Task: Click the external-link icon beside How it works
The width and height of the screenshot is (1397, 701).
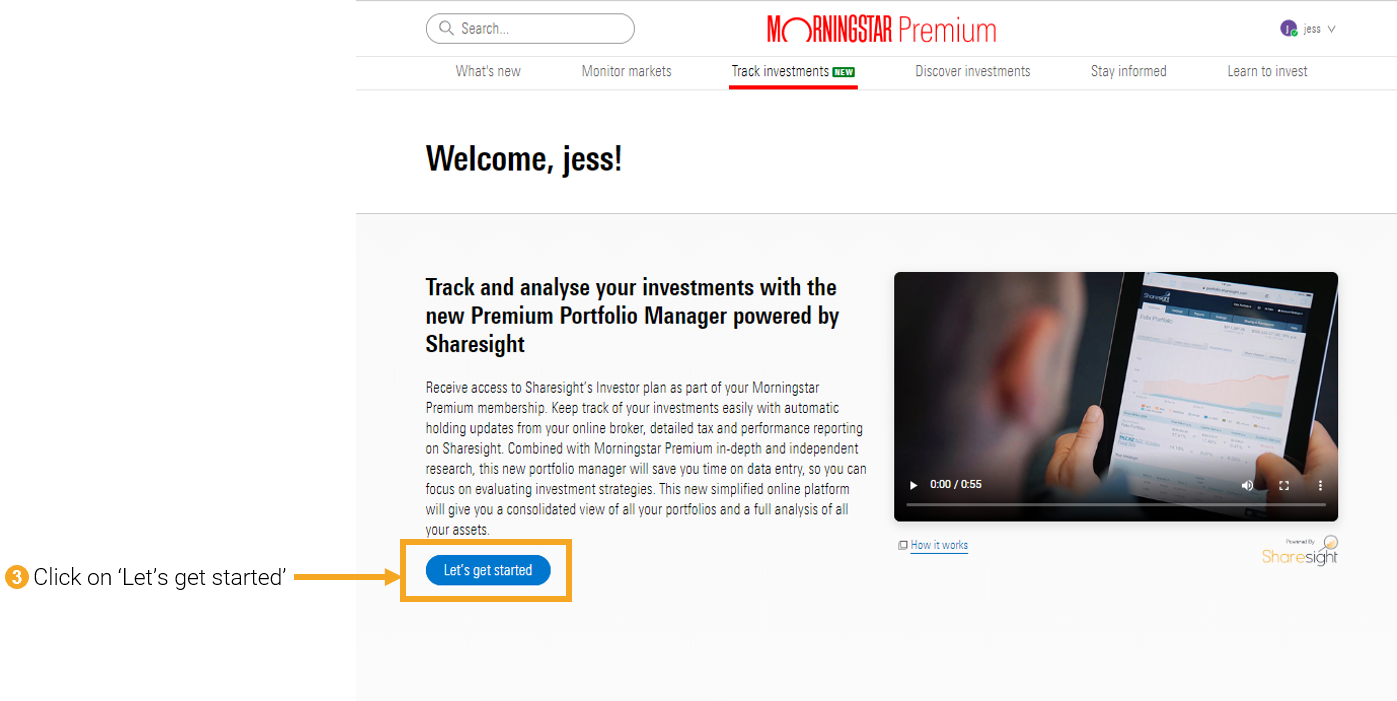Action: point(903,545)
